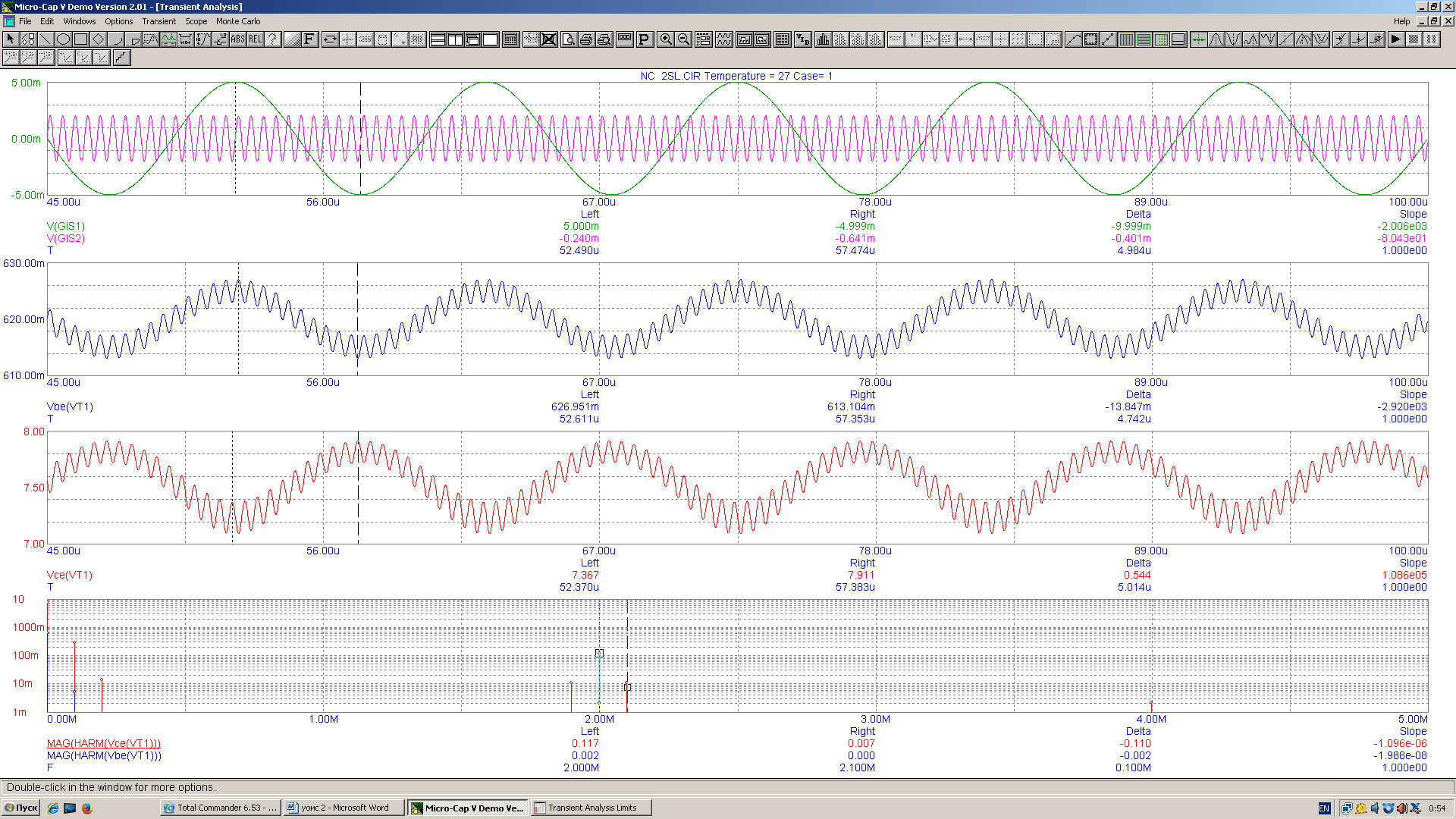Click the Peak cursor positioning icon
This screenshot has width=1456, height=819.
[1216, 39]
